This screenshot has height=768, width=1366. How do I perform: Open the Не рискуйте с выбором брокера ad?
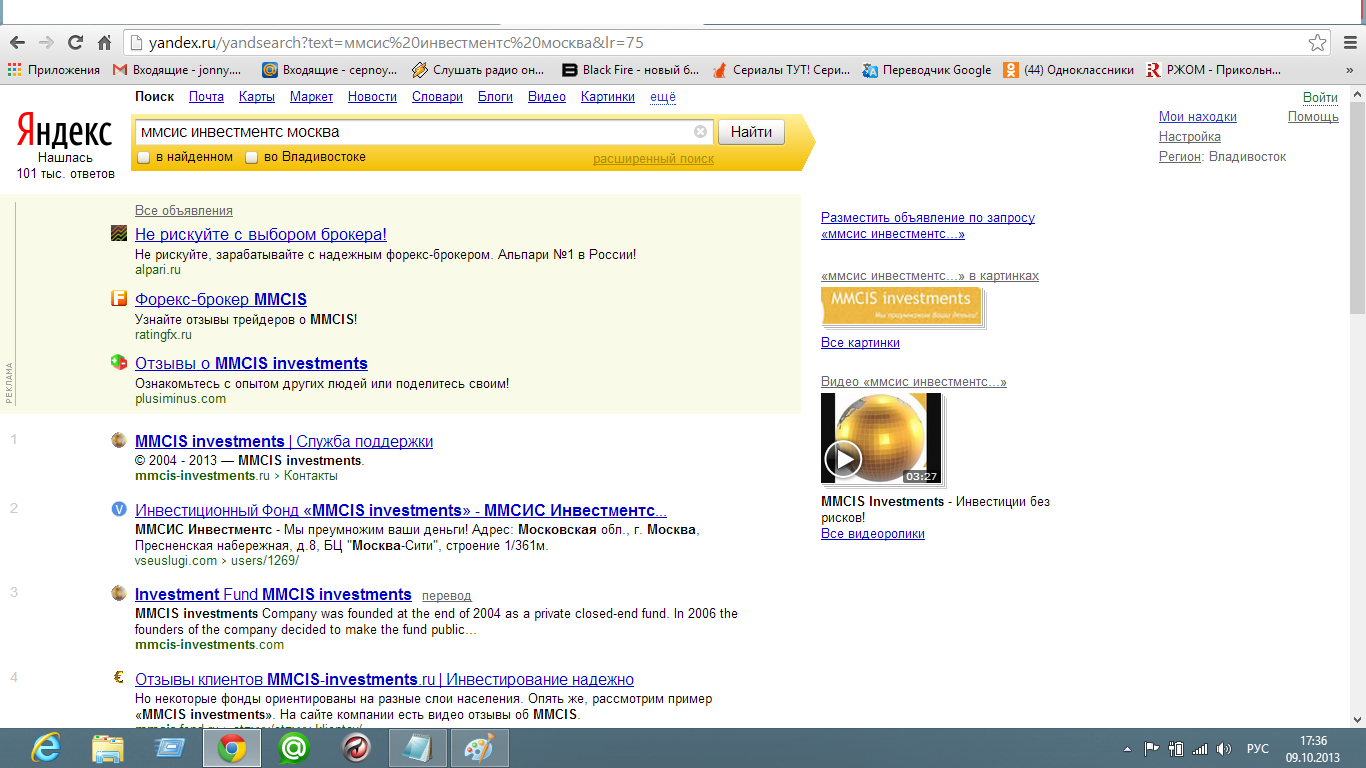click(261, 235)
